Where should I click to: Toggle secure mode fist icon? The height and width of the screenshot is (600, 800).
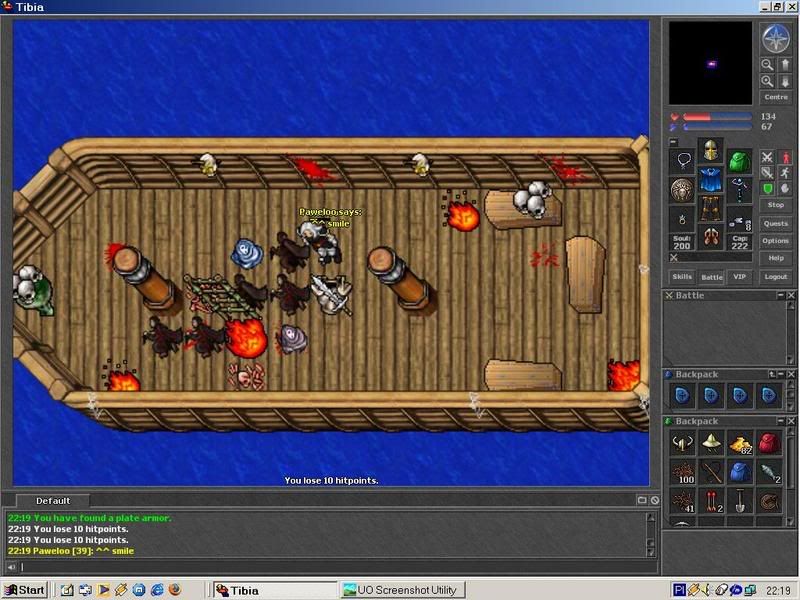tap(785, 188)
